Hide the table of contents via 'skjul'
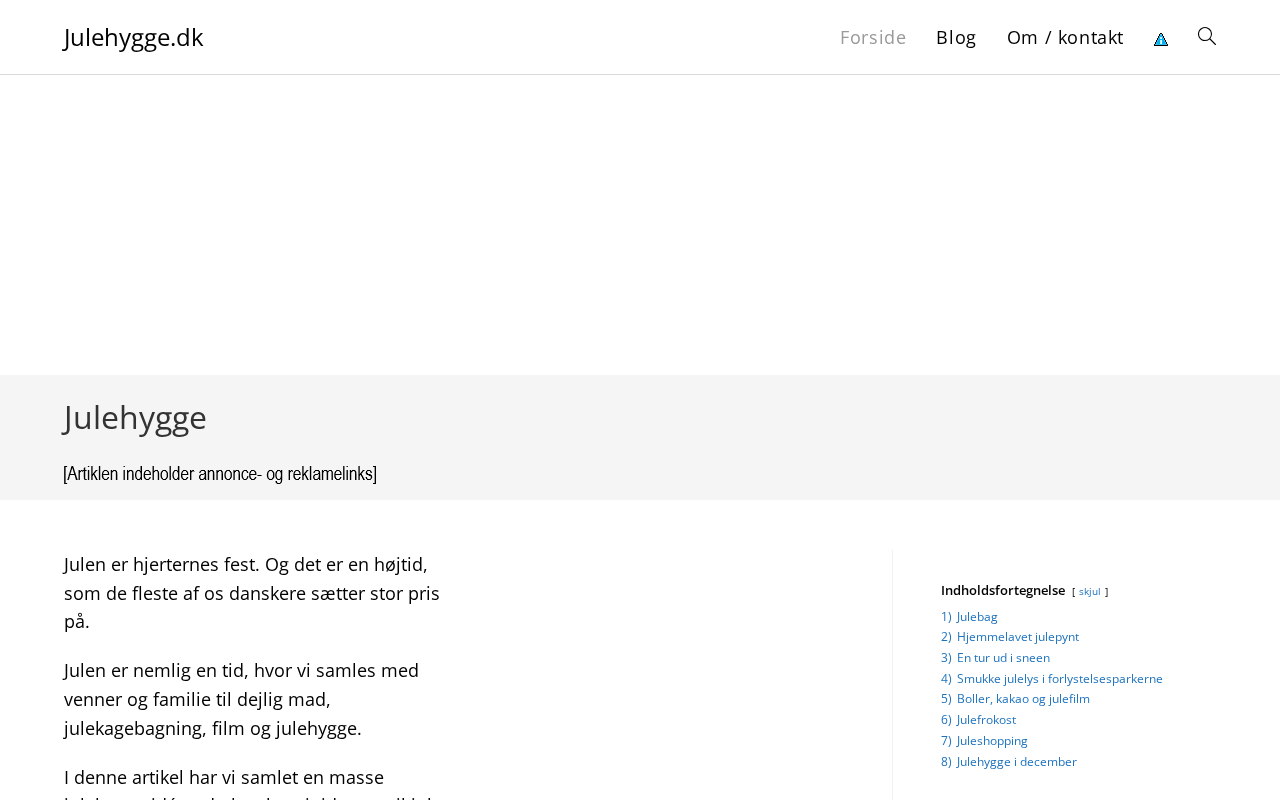This screenshot has height=800, width=1280. click(1089, 591)
